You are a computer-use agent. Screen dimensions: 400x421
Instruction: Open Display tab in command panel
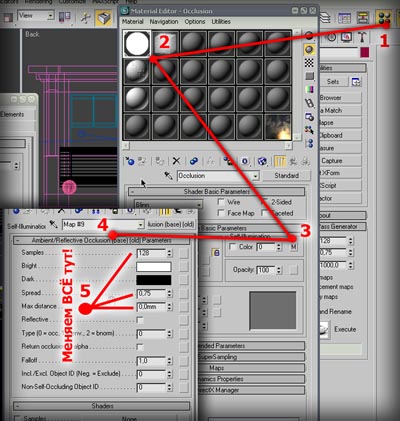[347, 37]
